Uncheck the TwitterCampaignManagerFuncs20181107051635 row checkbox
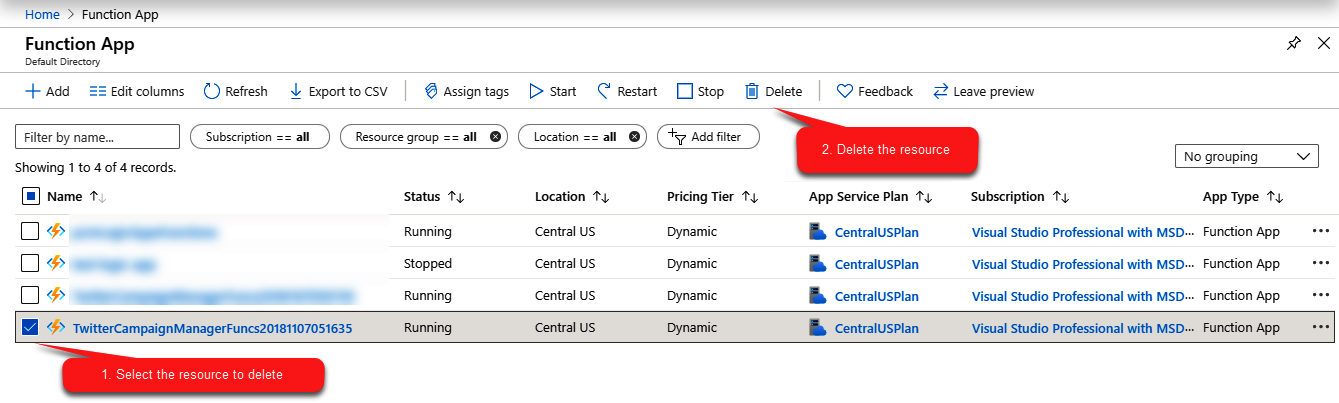The width and height of the screenshot is (1339, 403). click(30, 327)
